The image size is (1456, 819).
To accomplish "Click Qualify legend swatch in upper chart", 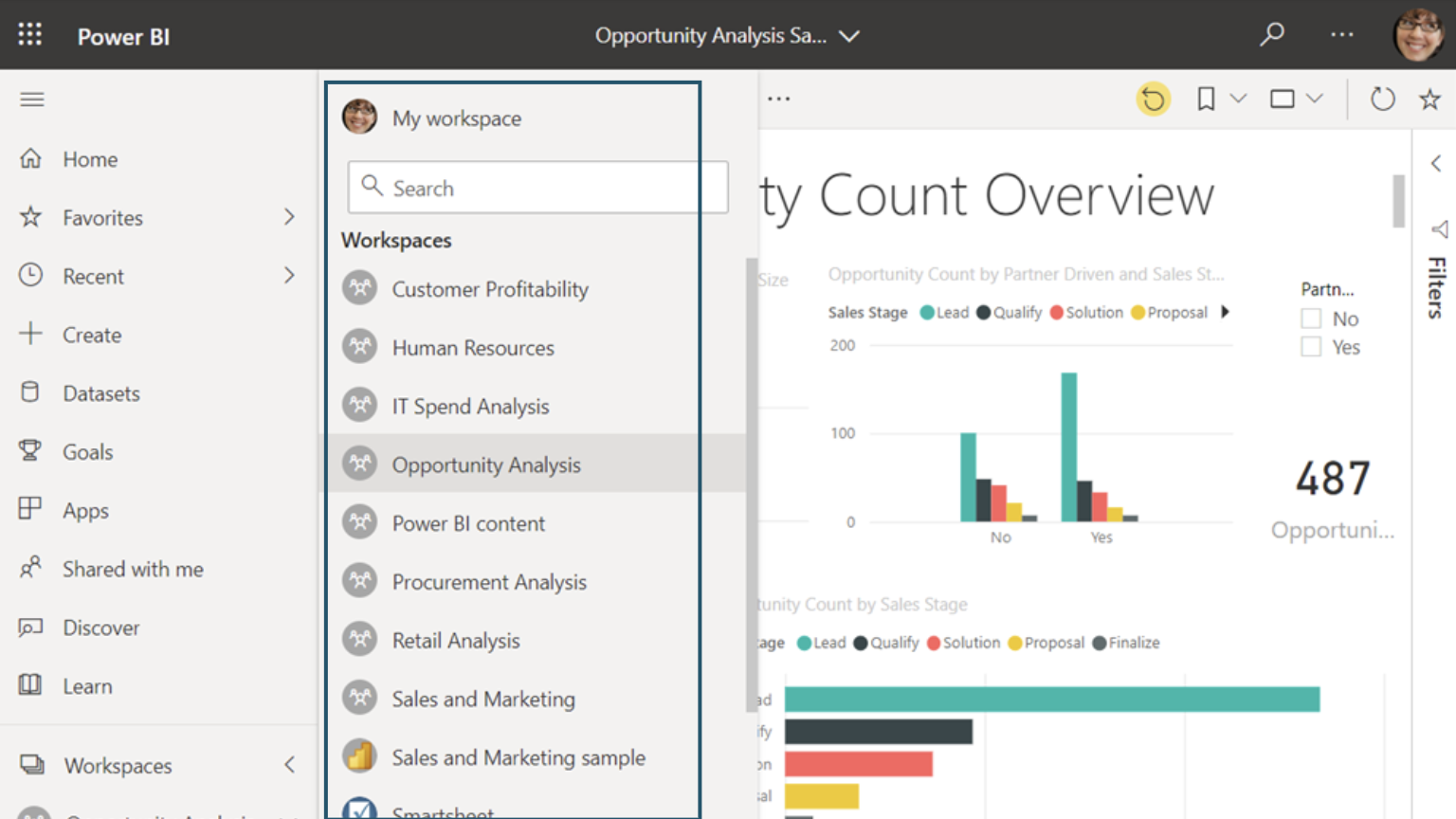I will 984,313.
